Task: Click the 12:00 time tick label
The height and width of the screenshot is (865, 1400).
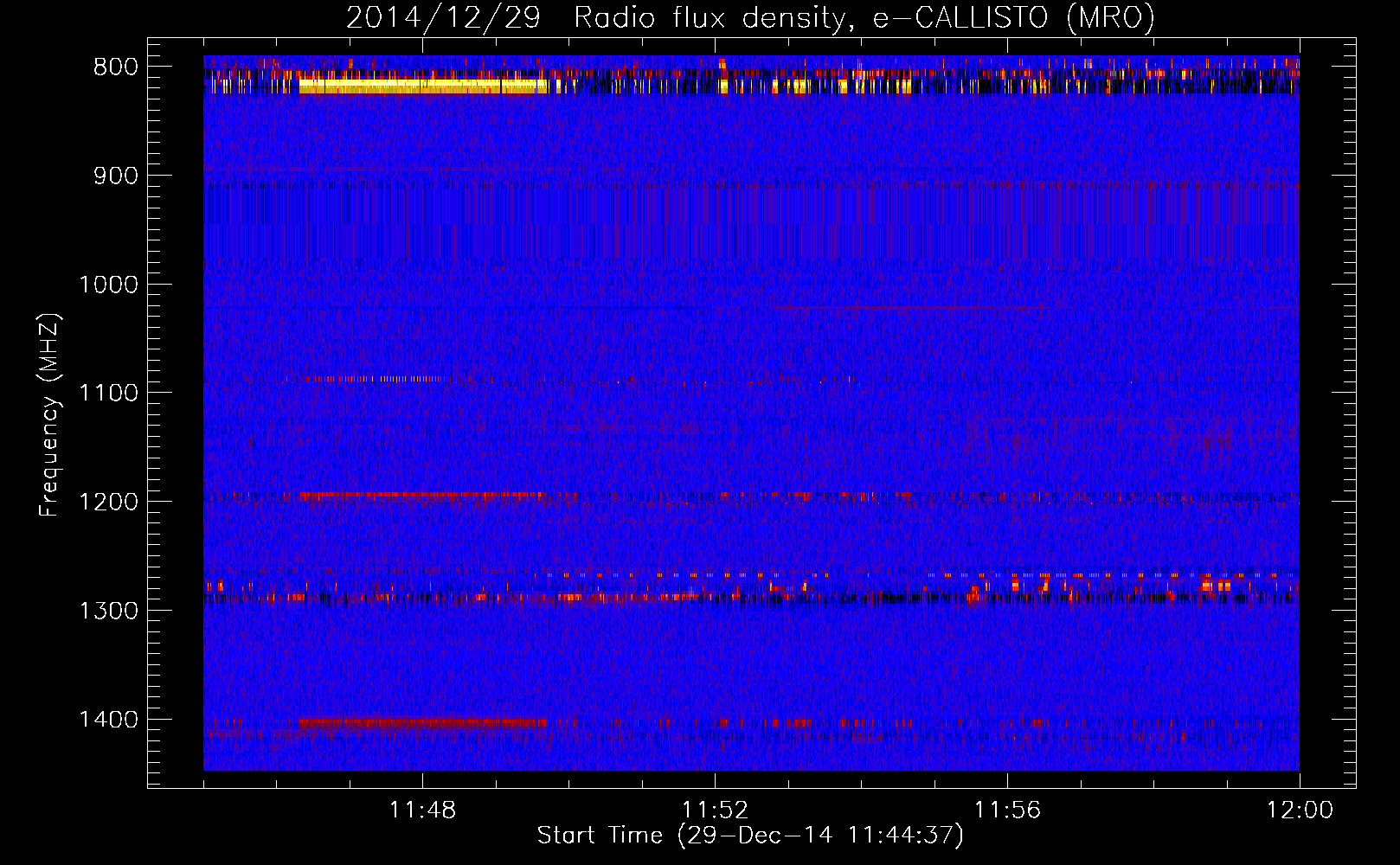Action: pyautogui.click(x=1300, y=811)
